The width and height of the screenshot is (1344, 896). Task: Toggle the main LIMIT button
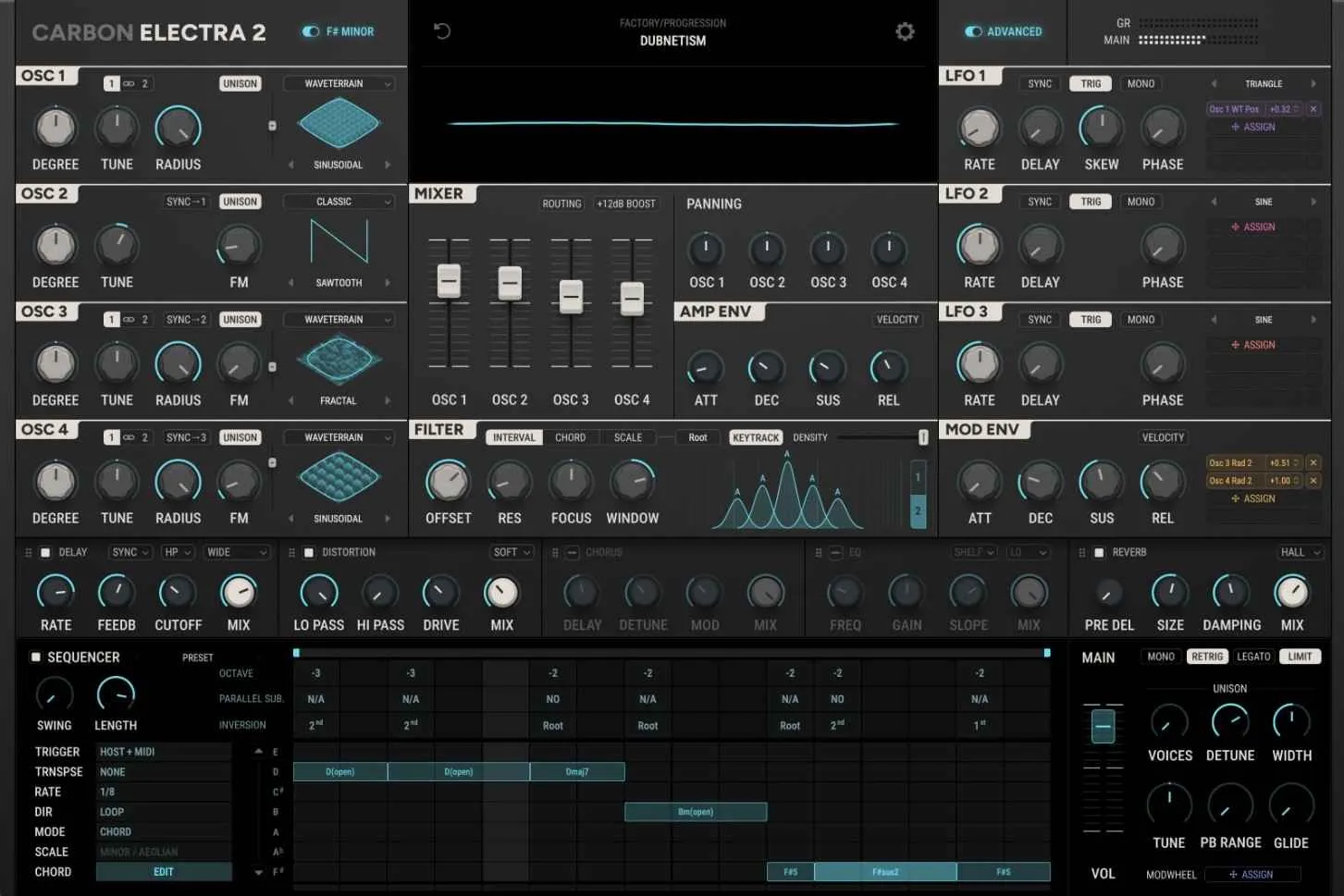pos(1300,657)
